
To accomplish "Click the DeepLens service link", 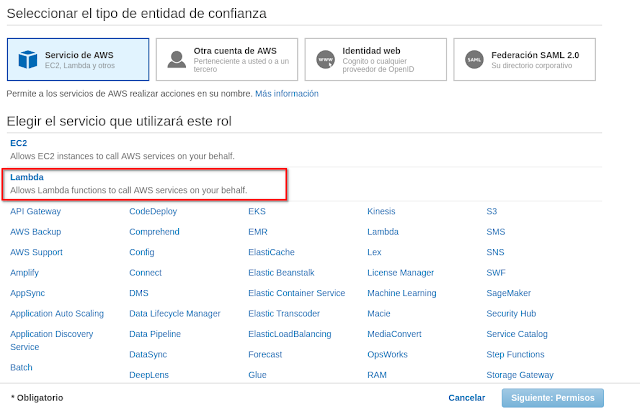I will point(149,375).
